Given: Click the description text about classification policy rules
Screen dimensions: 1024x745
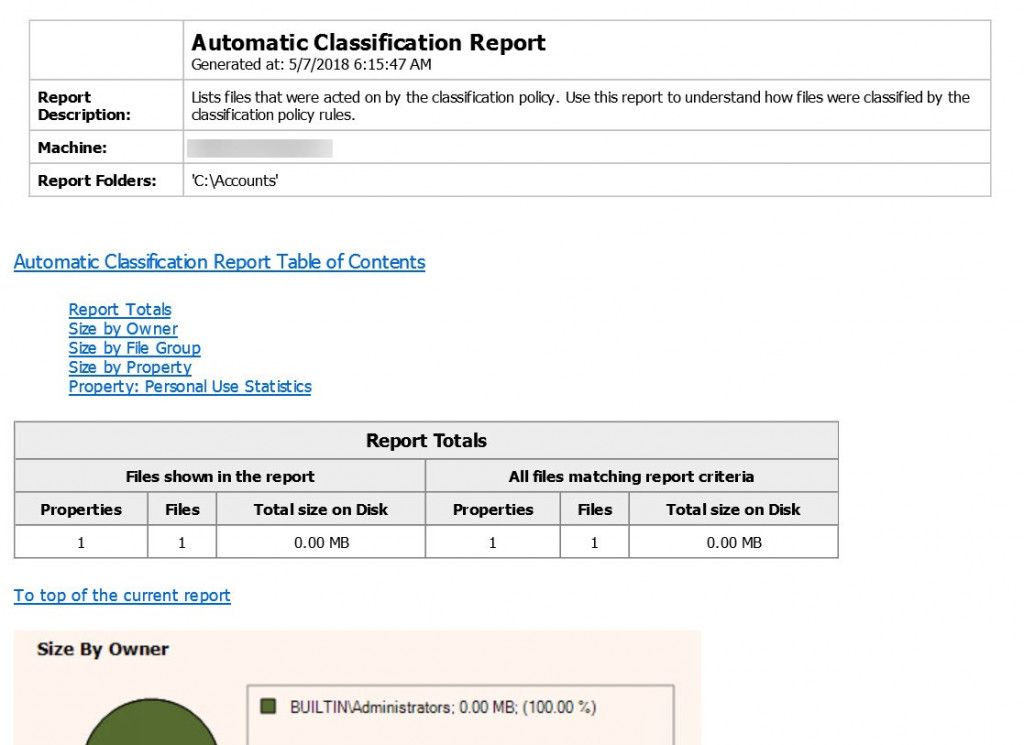Looking at the screenshot, I should (581, 106).
